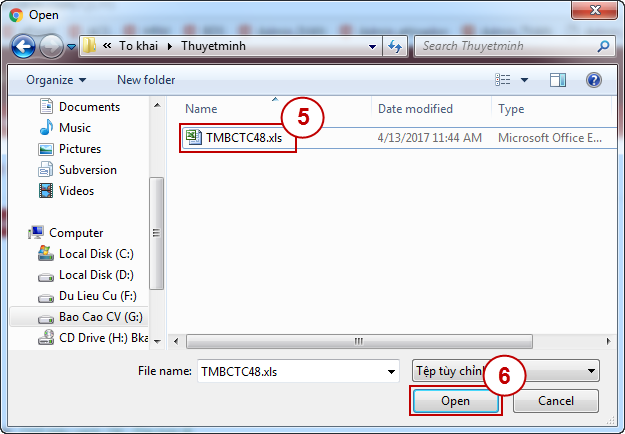Viewport: 625px width, 434px height.
Task: Expand the address bar path dropdown arrow
Action: [x=372, y=47]
